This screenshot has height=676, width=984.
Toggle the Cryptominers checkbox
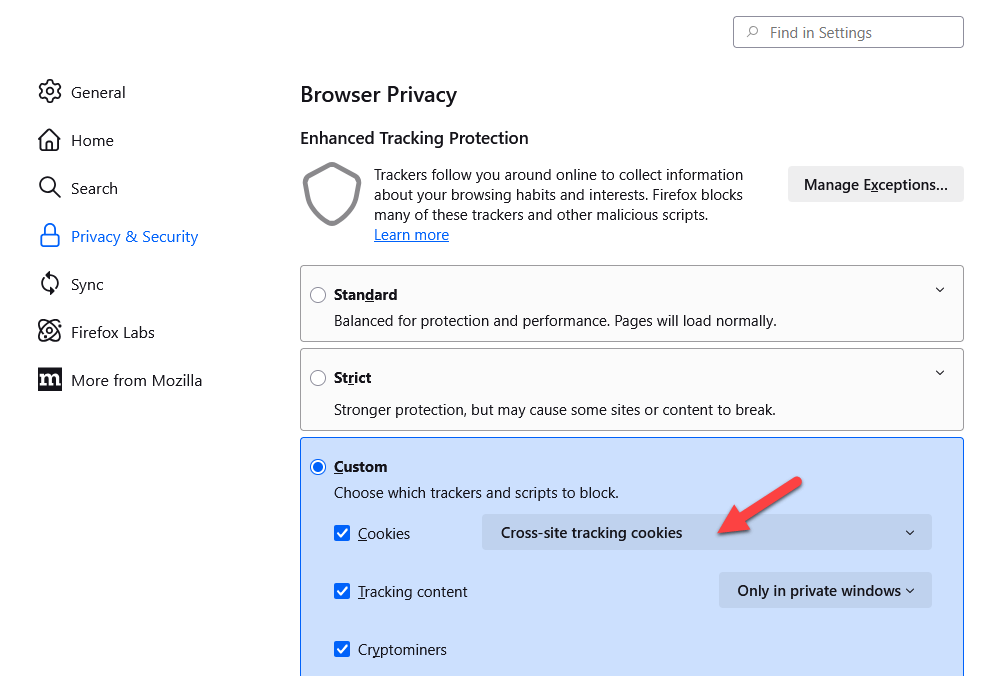click(342, 649)
